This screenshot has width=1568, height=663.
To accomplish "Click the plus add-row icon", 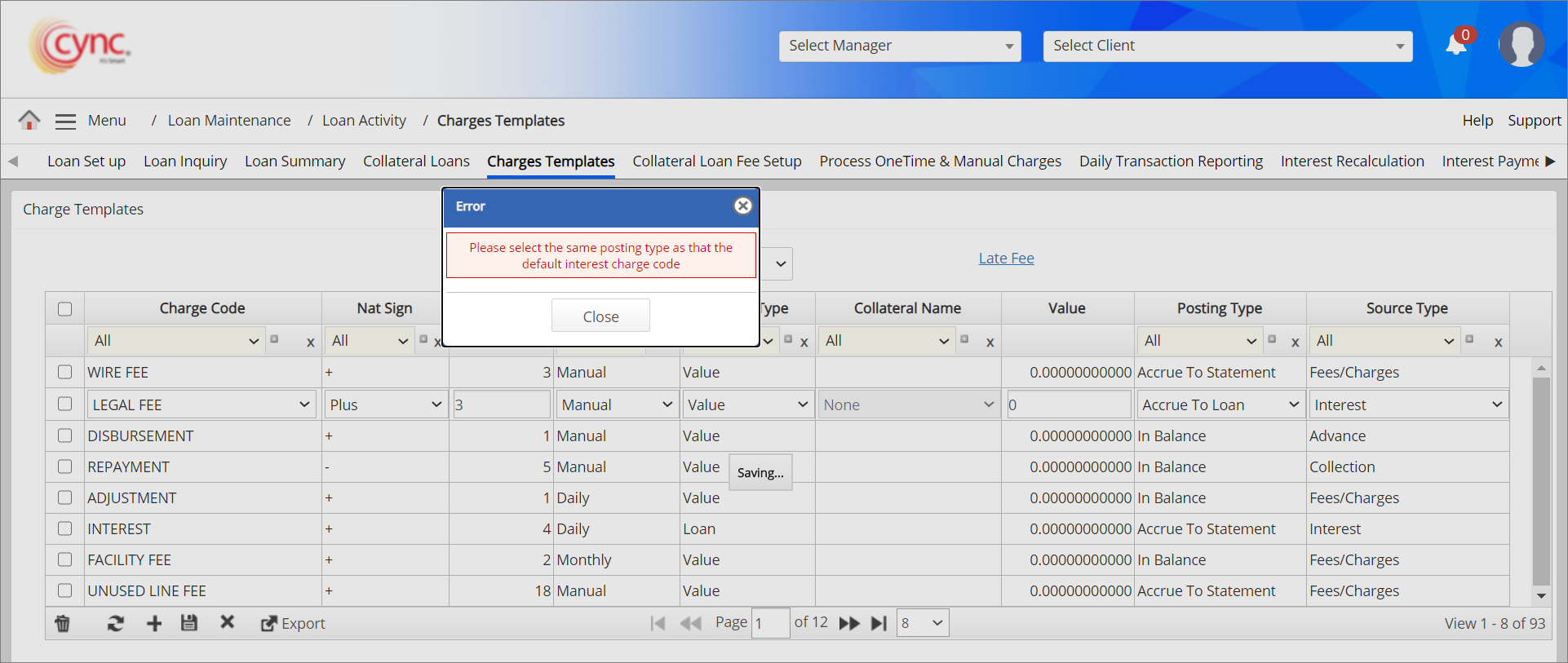I will [154, 624].
